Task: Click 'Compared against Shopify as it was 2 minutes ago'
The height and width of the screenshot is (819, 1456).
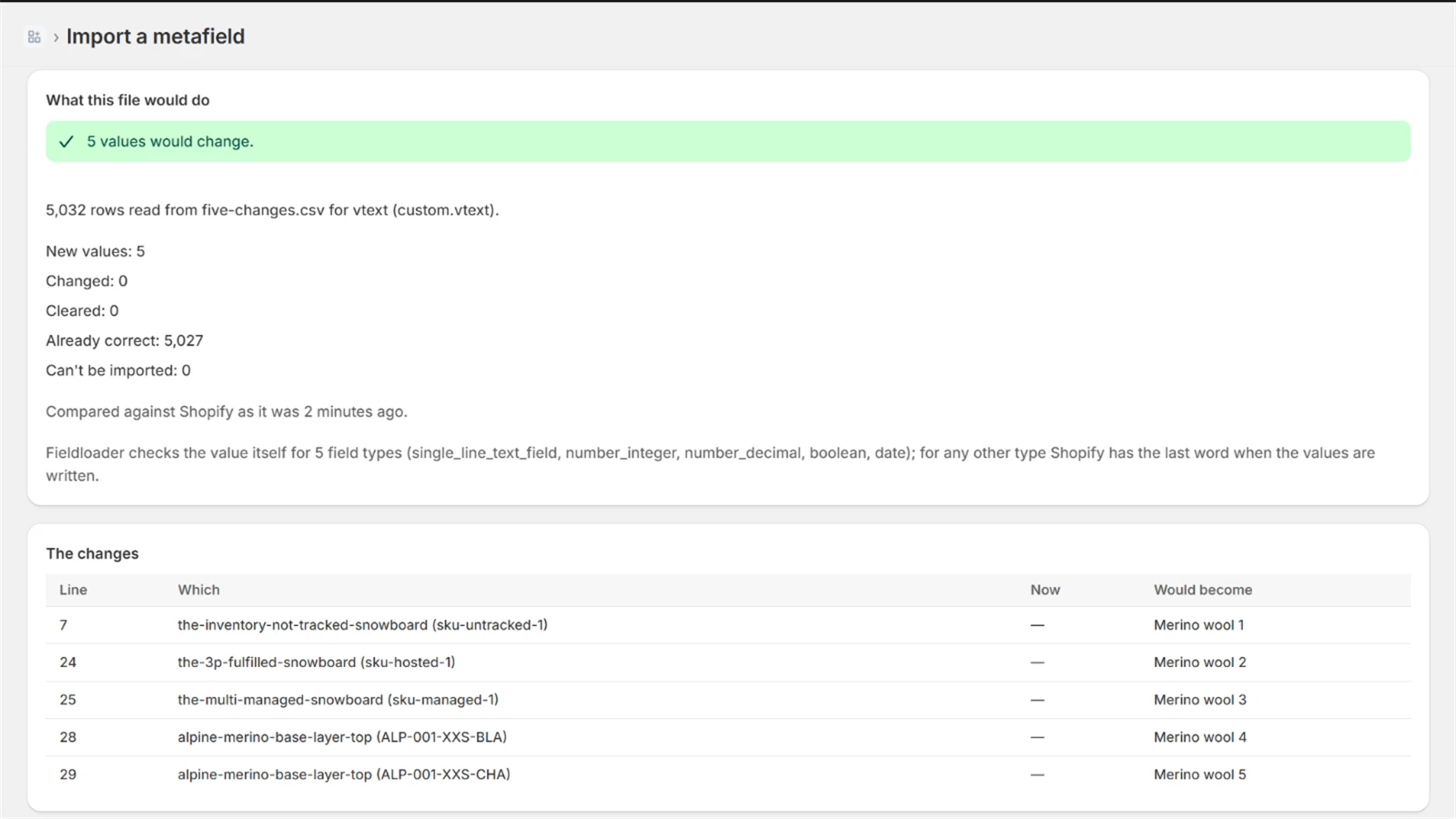Action: point(227,411)
